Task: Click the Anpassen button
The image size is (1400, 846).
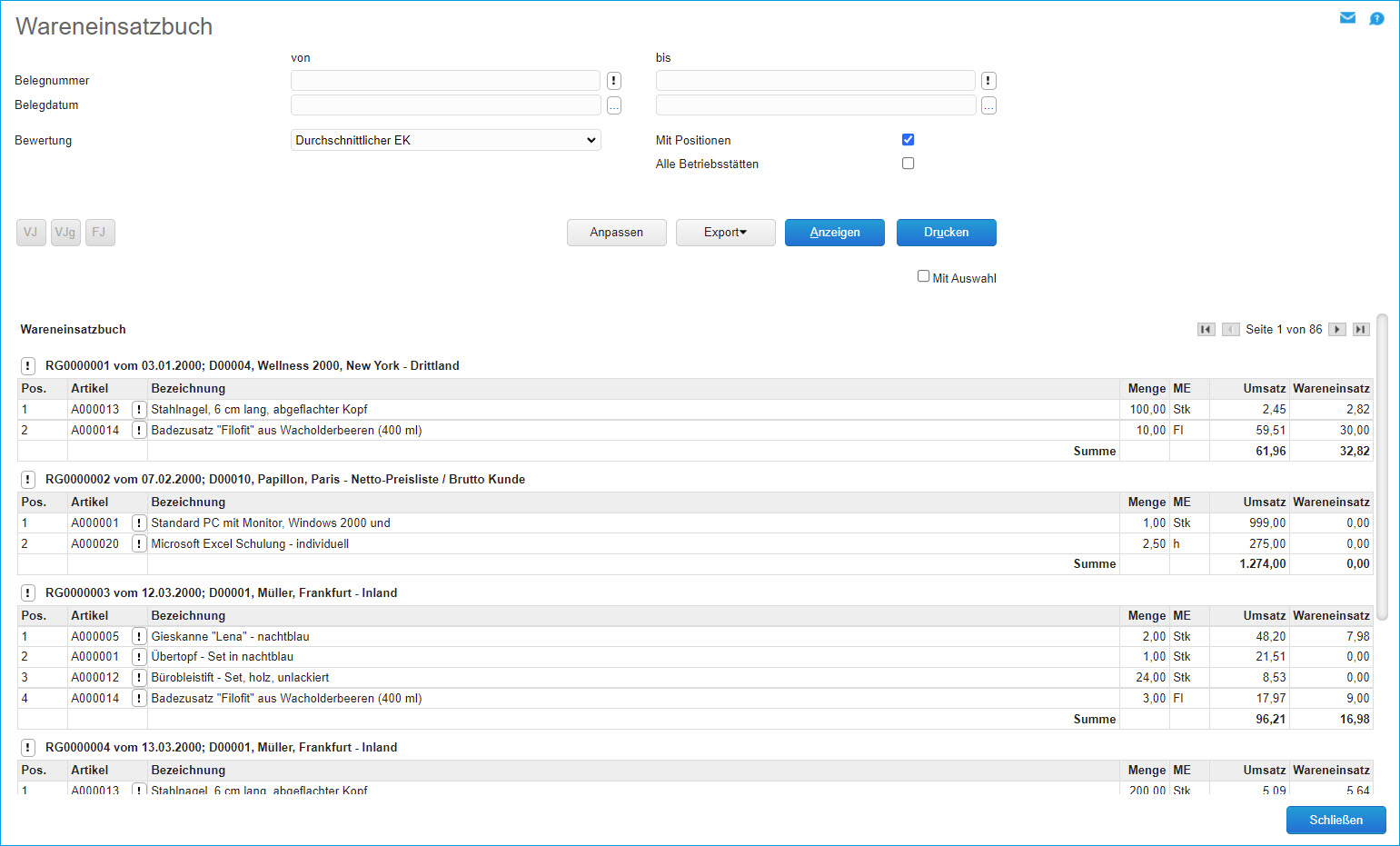Action: click(617, 233)
